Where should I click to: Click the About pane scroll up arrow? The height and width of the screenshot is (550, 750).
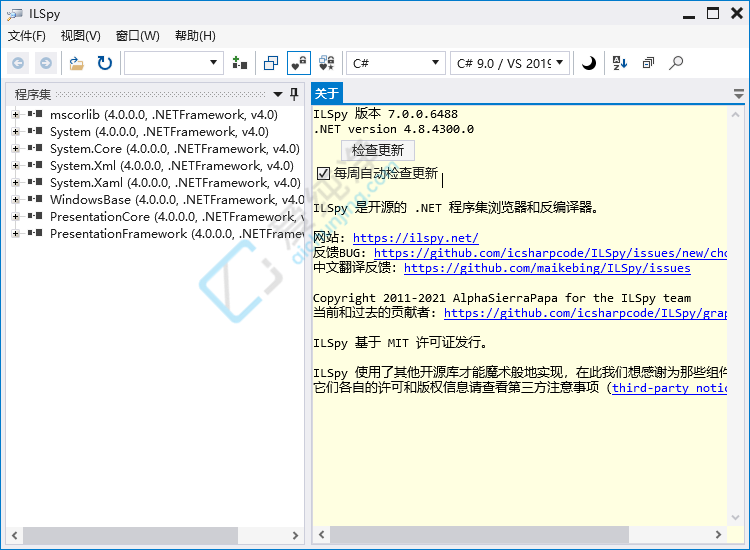tap(736, 115)
